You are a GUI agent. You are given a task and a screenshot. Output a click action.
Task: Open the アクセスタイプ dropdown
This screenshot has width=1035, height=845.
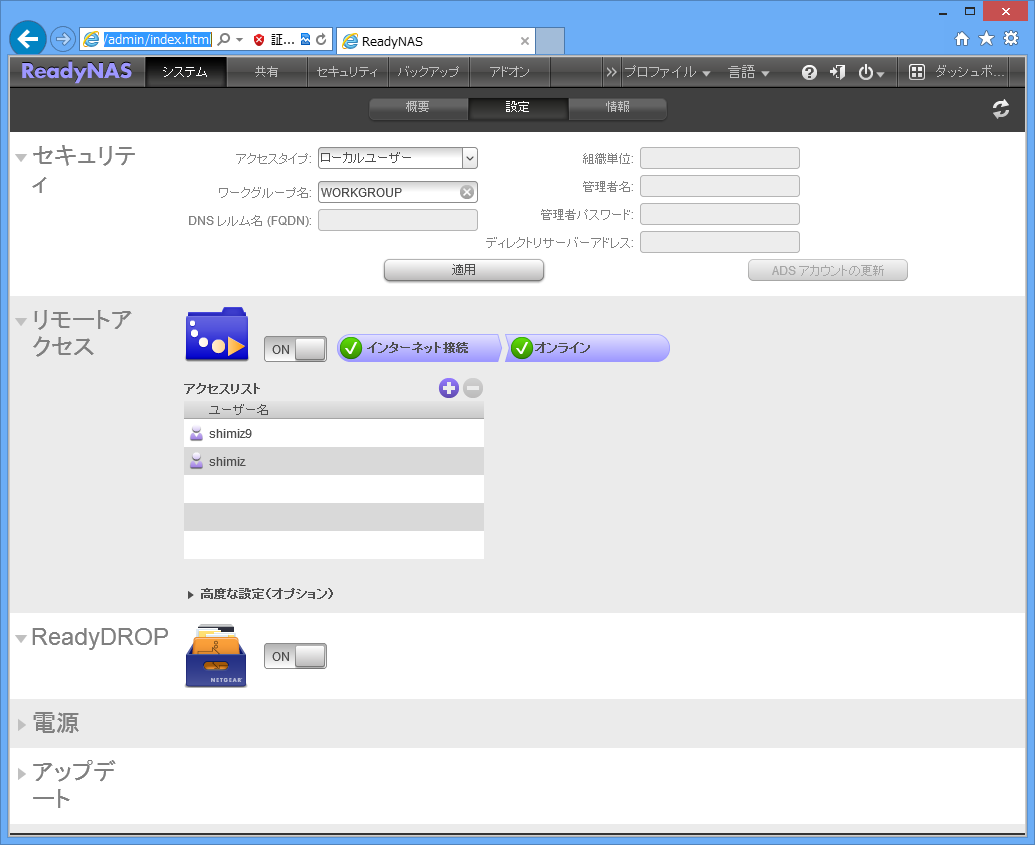click(397, 158)
